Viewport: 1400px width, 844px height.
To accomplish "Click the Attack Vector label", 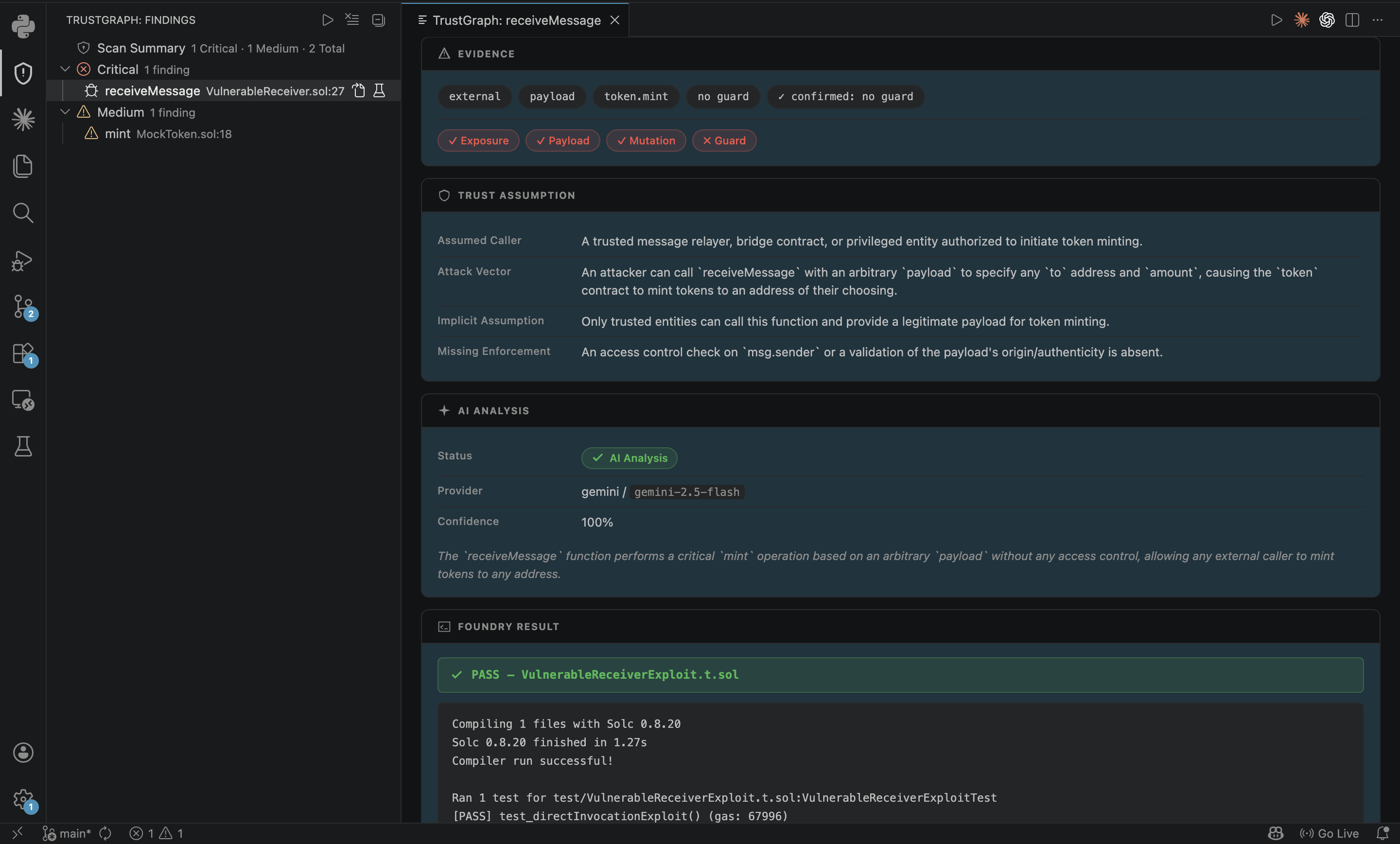I will click(x=474, y=272).
